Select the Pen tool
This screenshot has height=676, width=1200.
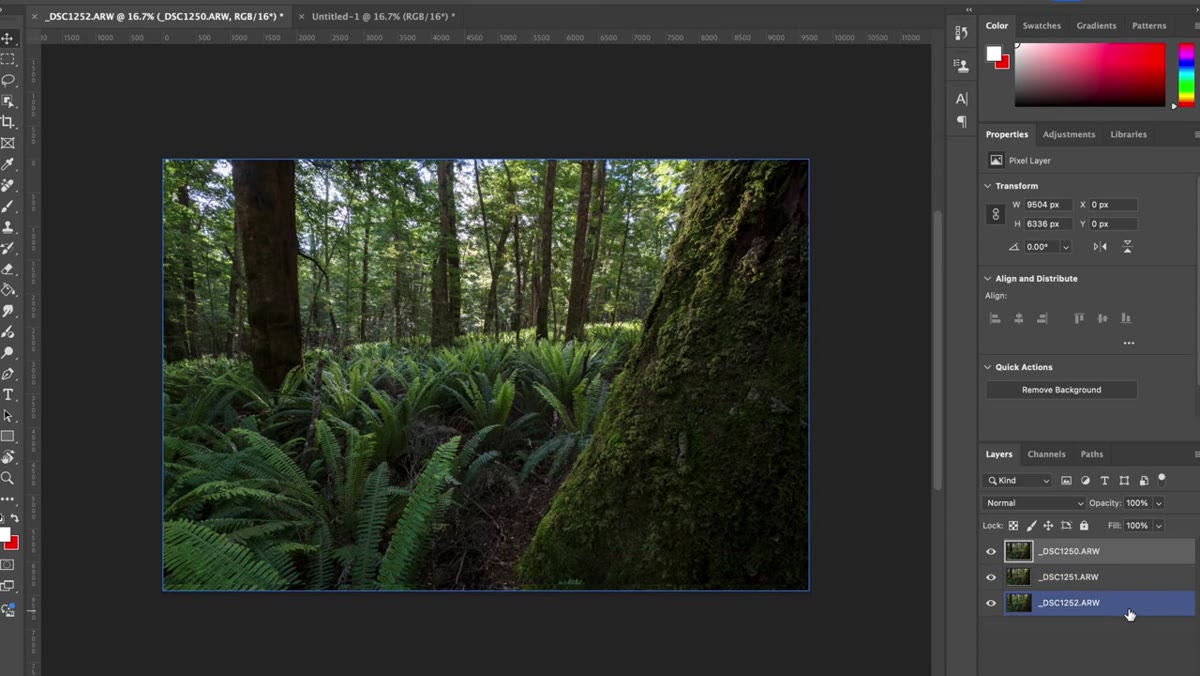[x=7, y=374]
